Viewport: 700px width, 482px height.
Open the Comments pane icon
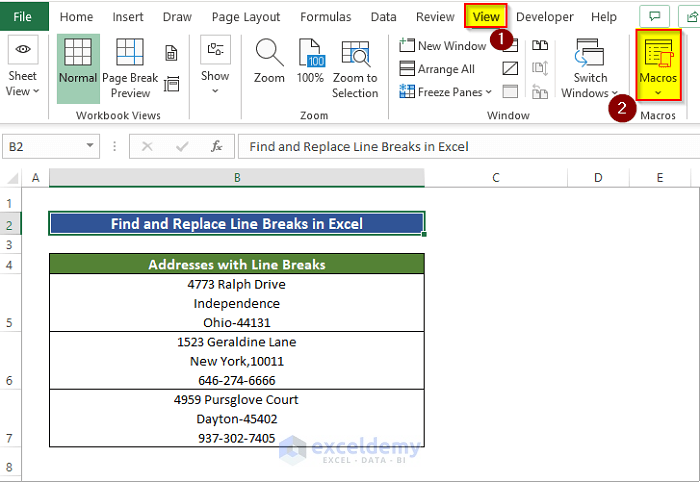pyautogui.click(x=654, y=17)
